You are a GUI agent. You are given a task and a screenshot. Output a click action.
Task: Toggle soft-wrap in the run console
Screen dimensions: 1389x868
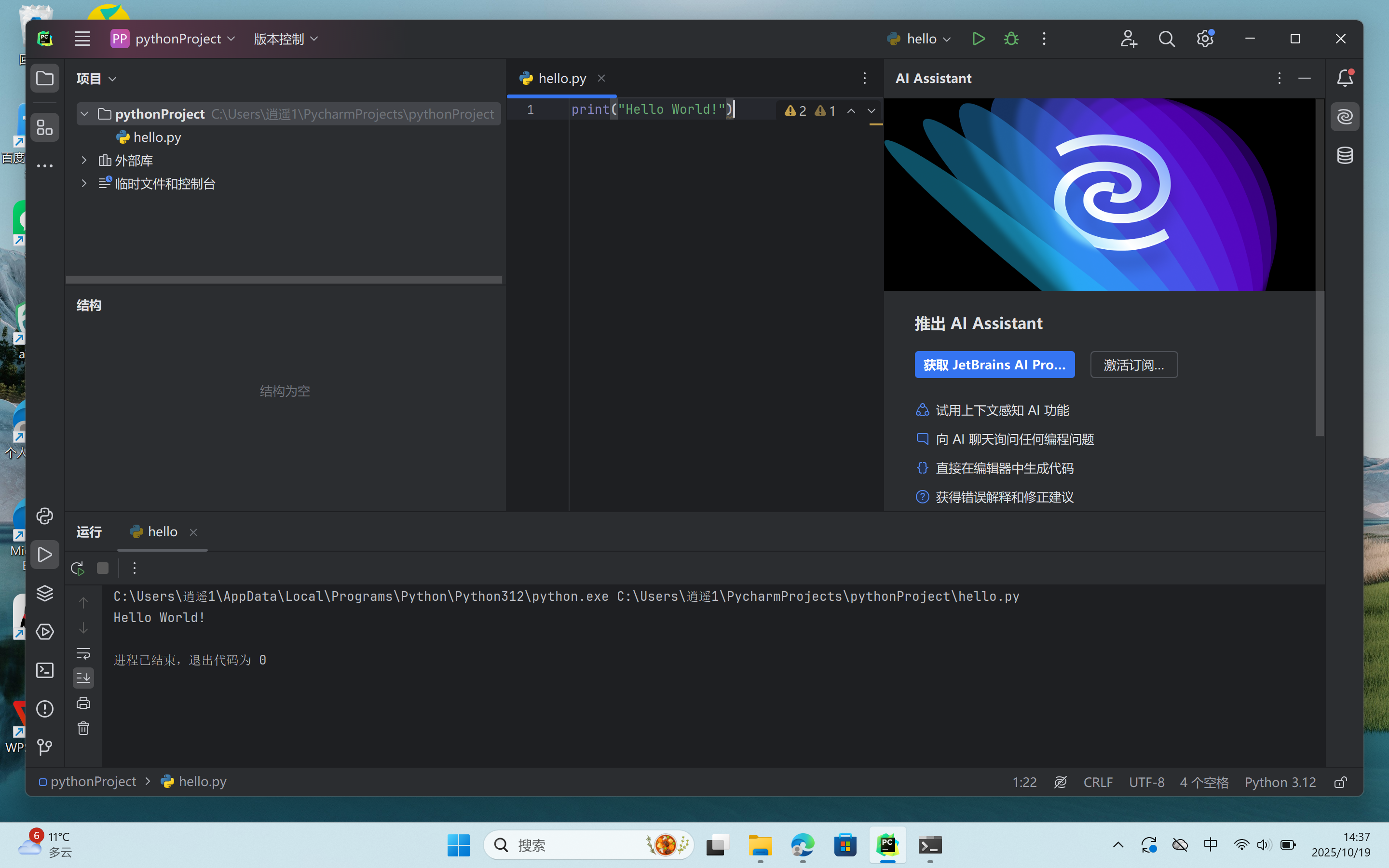click(x=84, y=653)
